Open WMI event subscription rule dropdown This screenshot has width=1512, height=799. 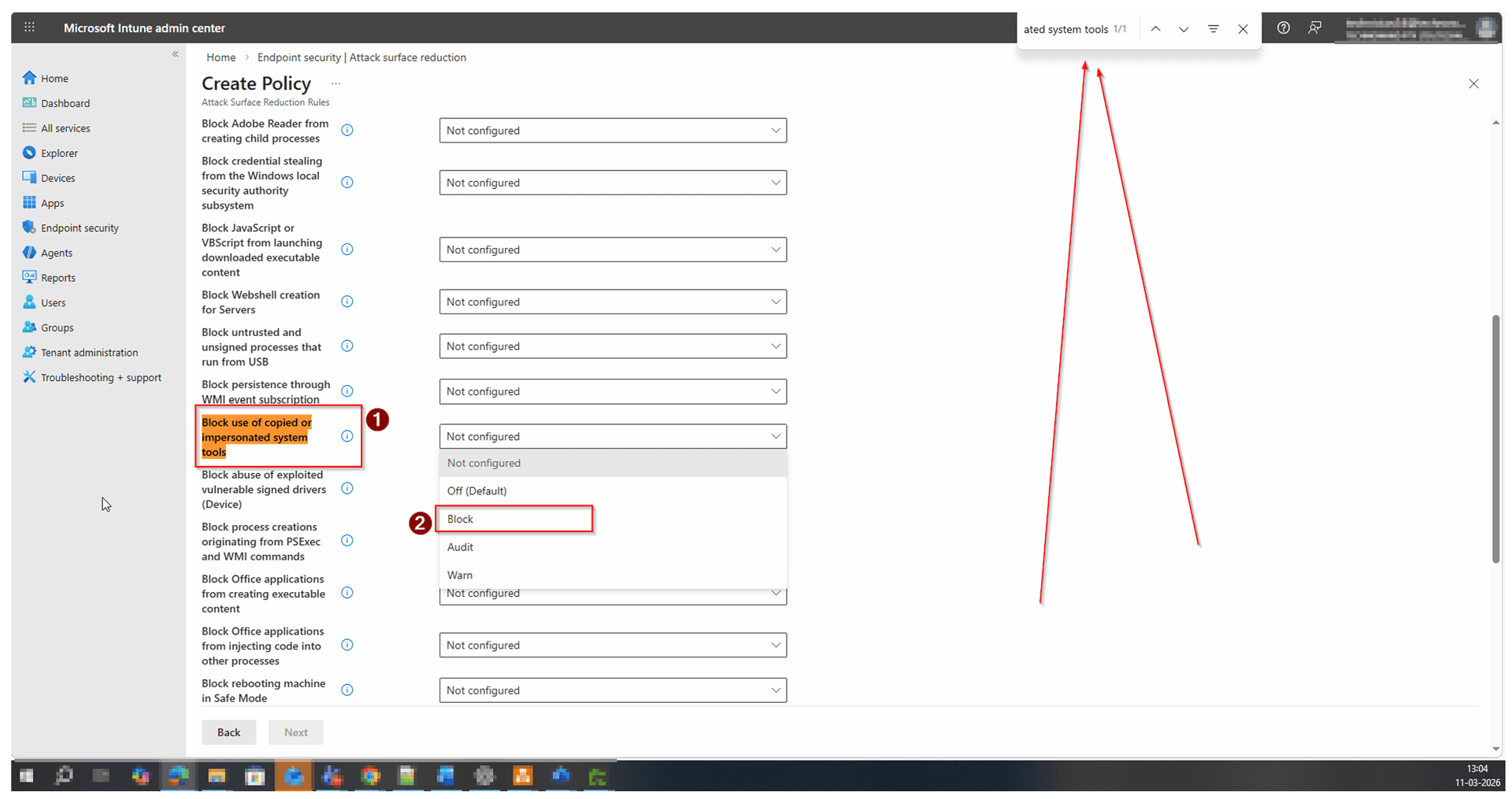613,391
